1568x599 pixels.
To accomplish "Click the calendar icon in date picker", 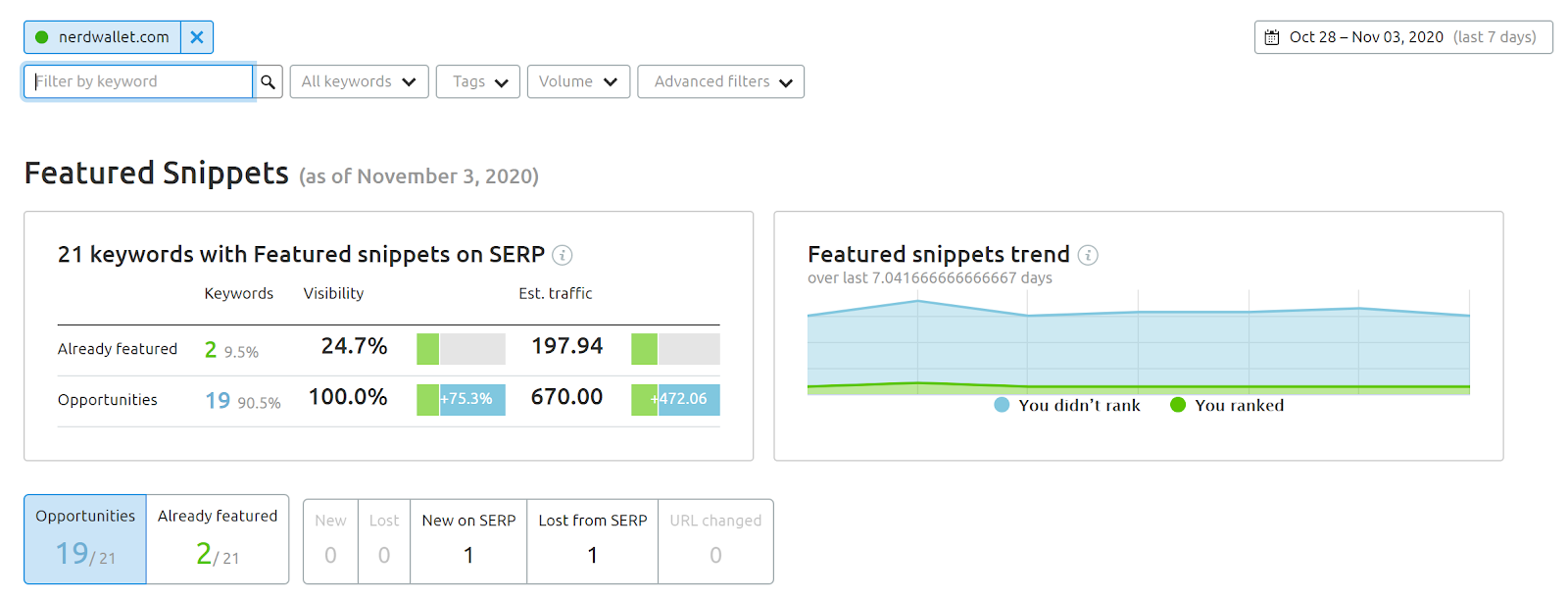I will pos(1272,37).
